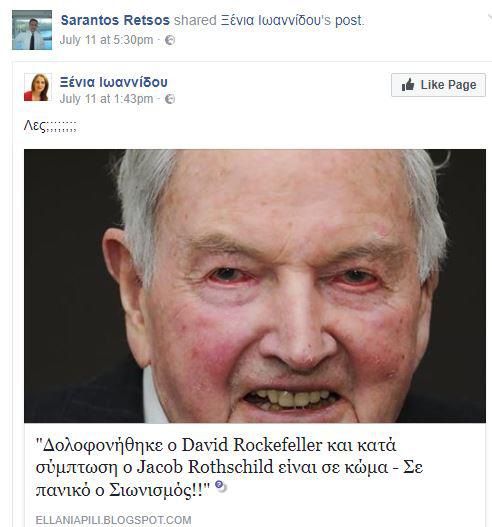The image size is (492, 527).
Task: Click the 'Λες;;;;;;;;' caption text
Action: coord(50,126)
